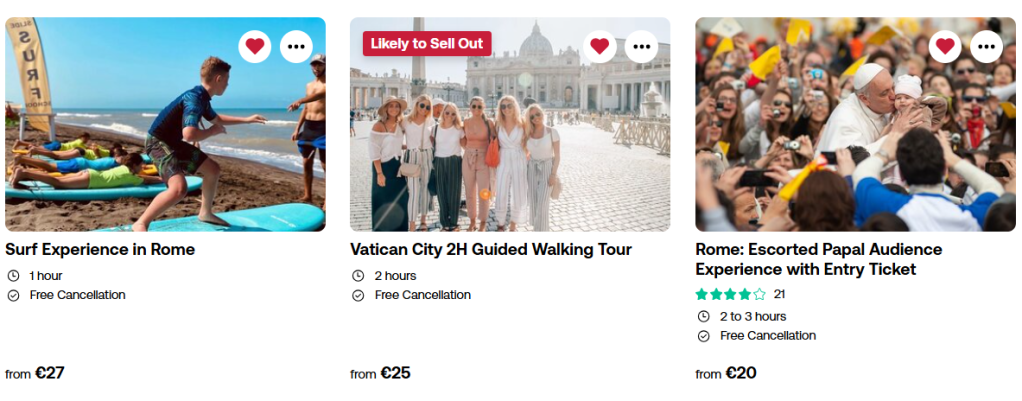The height and width of the screenshot is (401, 1022).
Task: Toggle heart favorite on Surf Experience card
Action: 255,46
